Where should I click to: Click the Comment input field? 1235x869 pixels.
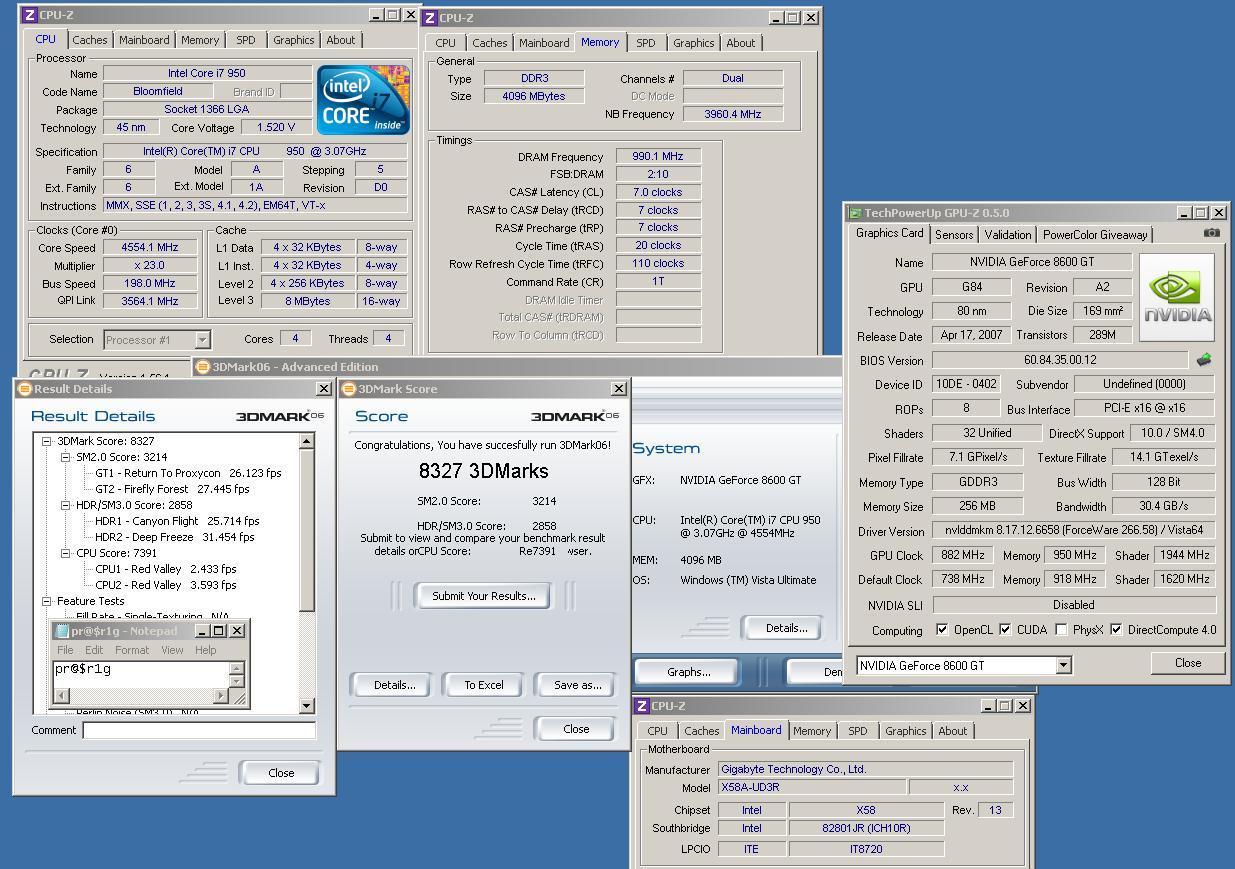pos(199,731)
